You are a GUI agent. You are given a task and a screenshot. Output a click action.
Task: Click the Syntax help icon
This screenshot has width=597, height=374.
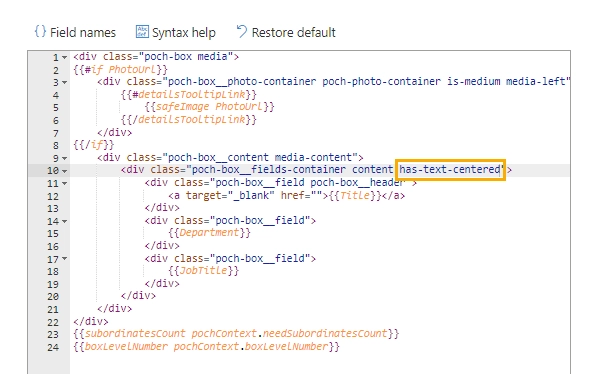pyautogui.click(x=142, y=32)
